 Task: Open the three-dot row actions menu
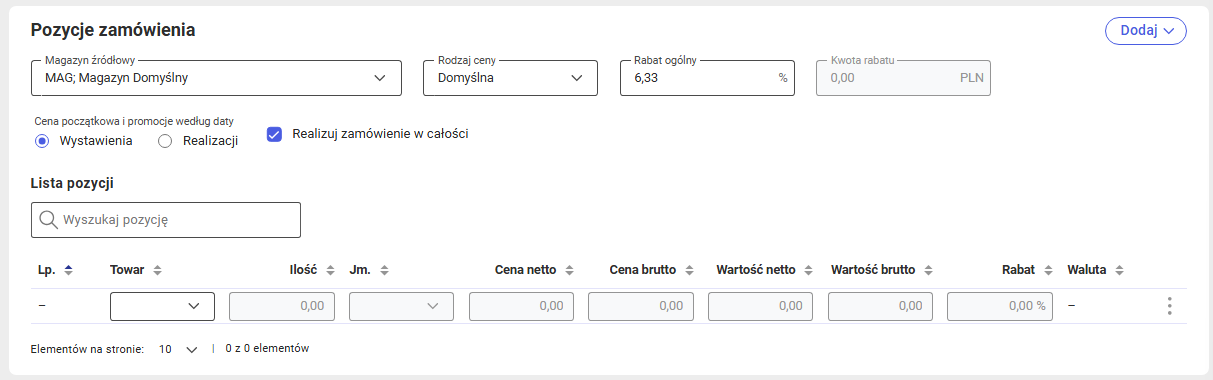(x=1169, y=306)
